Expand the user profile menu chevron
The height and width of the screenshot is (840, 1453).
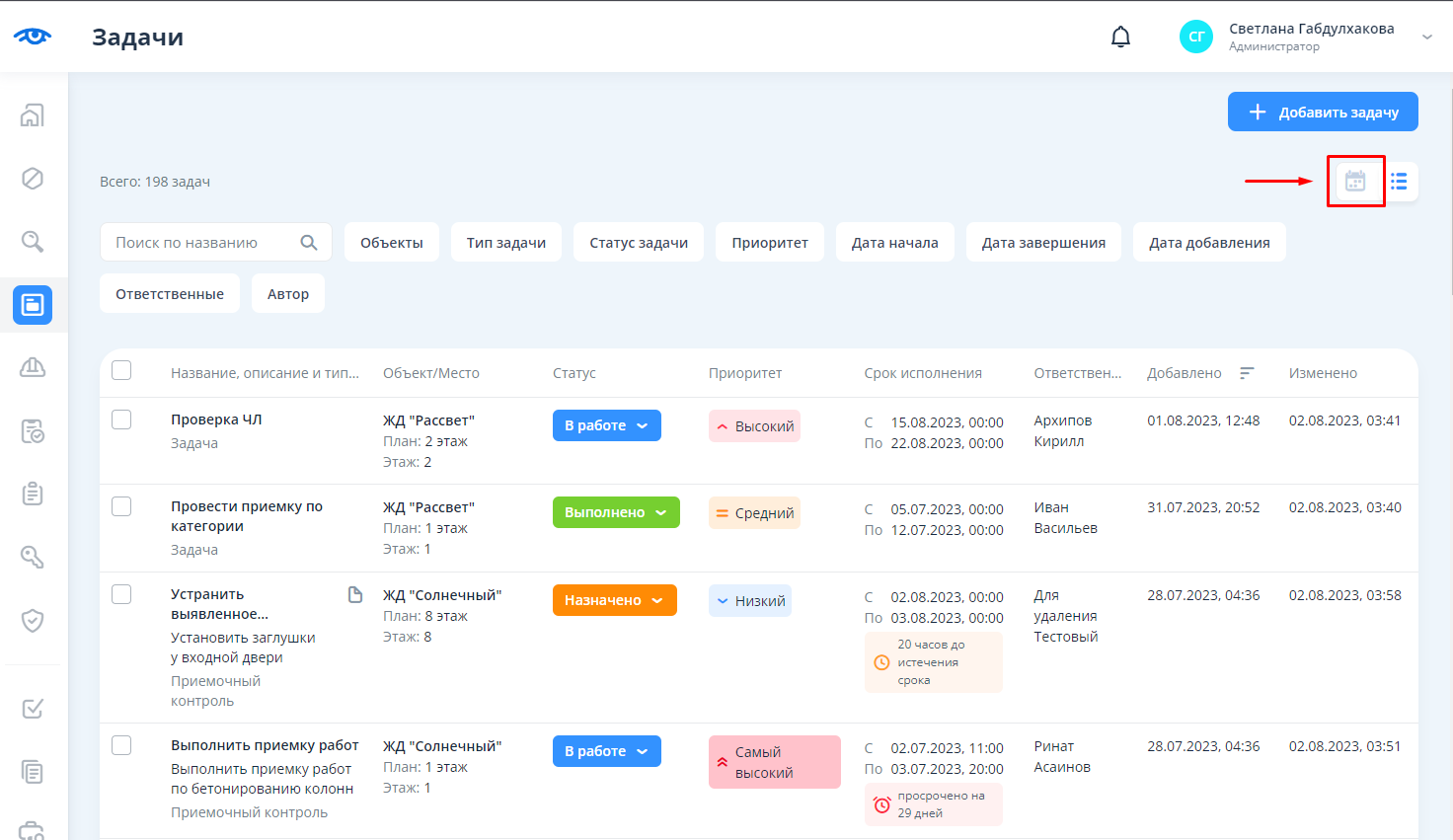tap(1426, 38)
